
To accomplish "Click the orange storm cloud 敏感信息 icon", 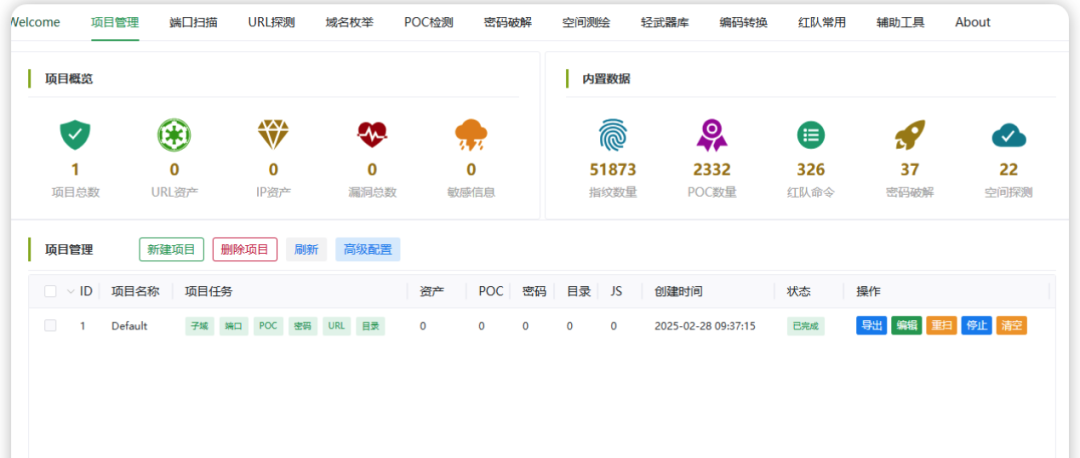I will click(471, 135).
